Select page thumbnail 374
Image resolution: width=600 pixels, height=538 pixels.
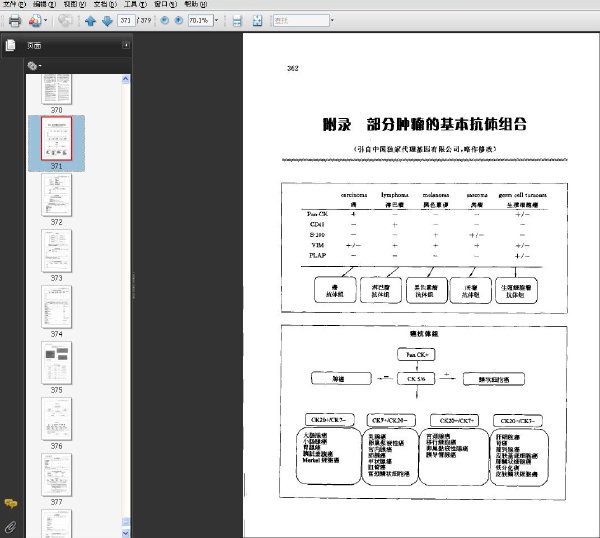tap(56, 306)
